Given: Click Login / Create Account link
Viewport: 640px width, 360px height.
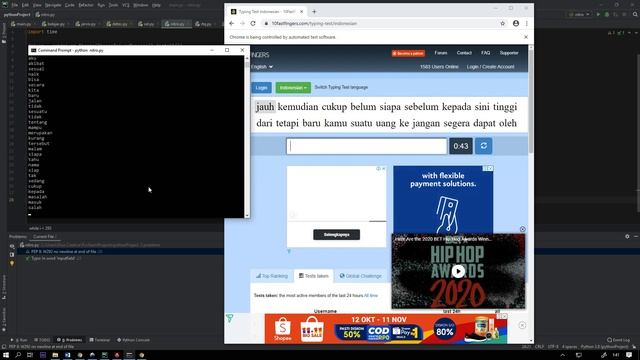Looking at the screenshot, I should [x=490, y=67].
